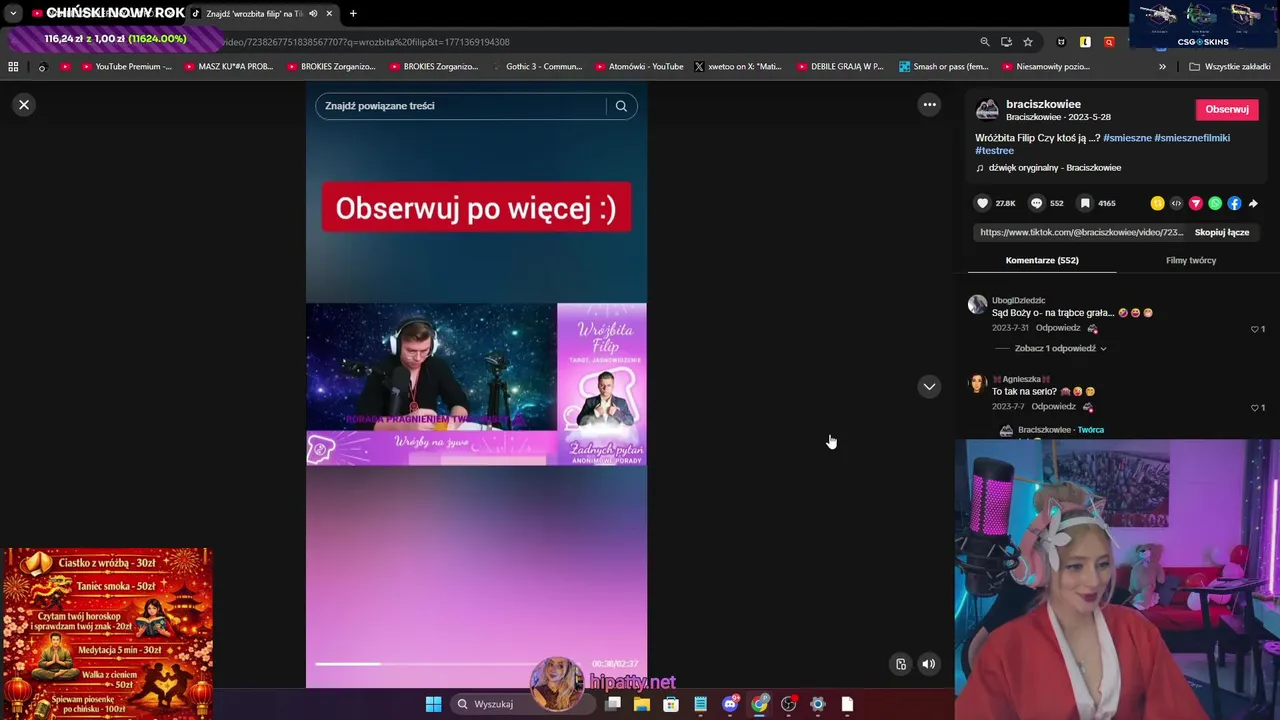
Task: Open the bookmarks apps grid icon
Action: coord(13,67)
